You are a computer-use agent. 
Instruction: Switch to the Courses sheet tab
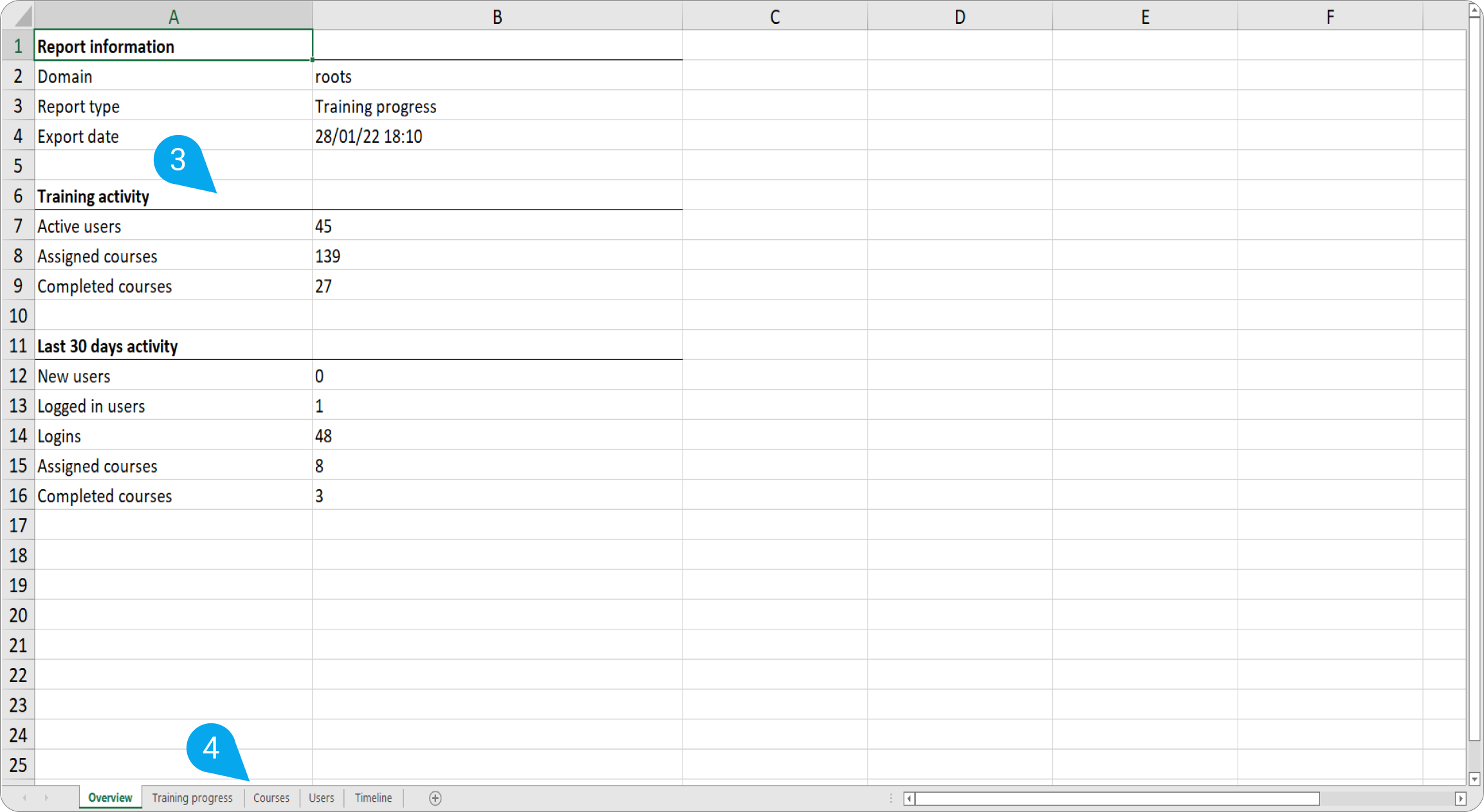[x=271, y=798]
